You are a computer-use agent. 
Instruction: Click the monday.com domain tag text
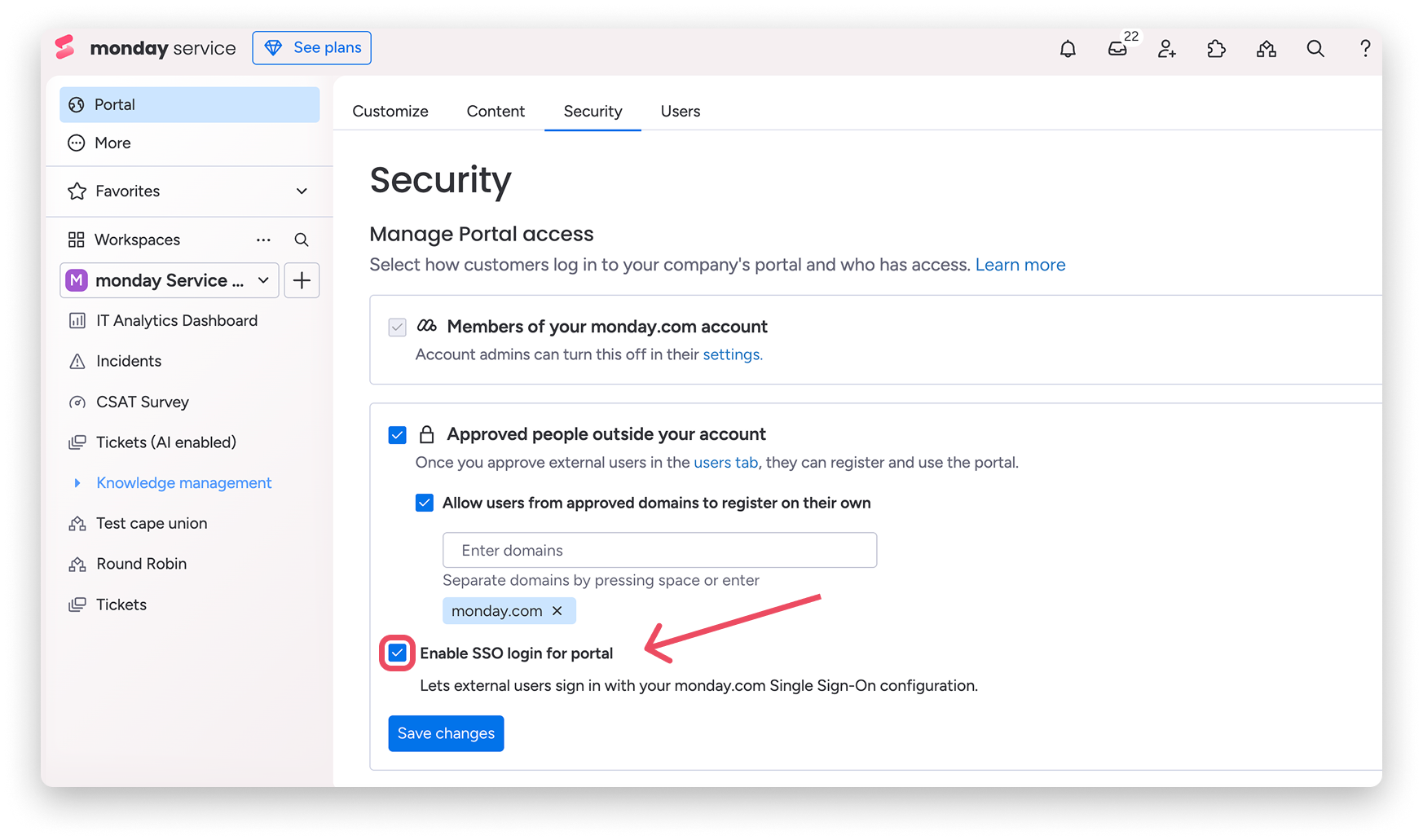coord(497,611)
